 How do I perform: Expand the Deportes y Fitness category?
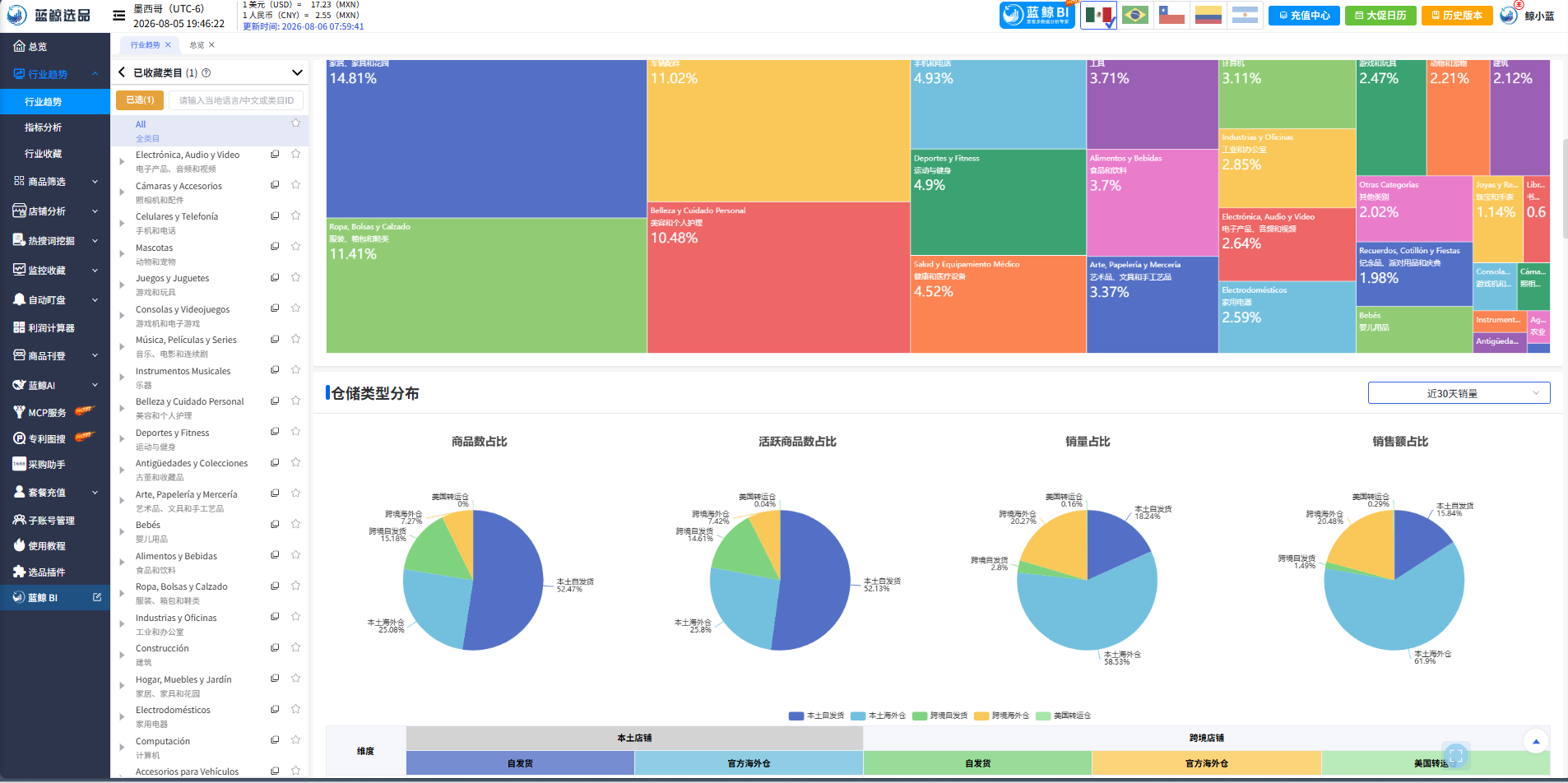point(122,439)
